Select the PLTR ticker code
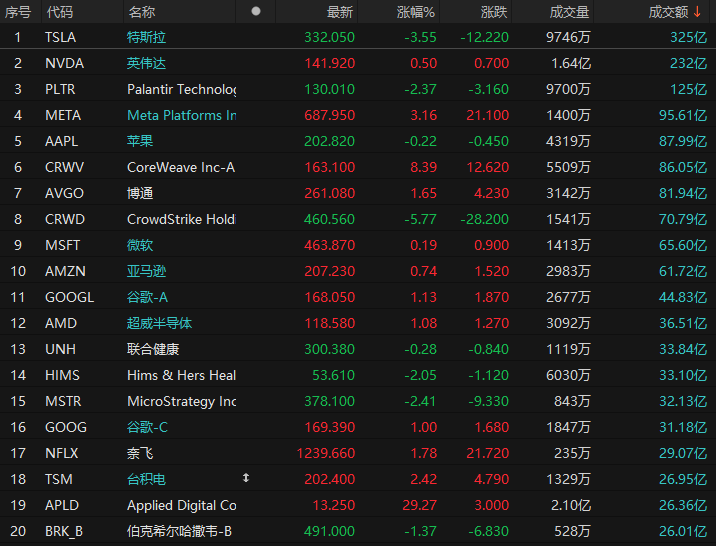This screenshot has height=546, width=716. pyautogui.click(x=60, y=89)
